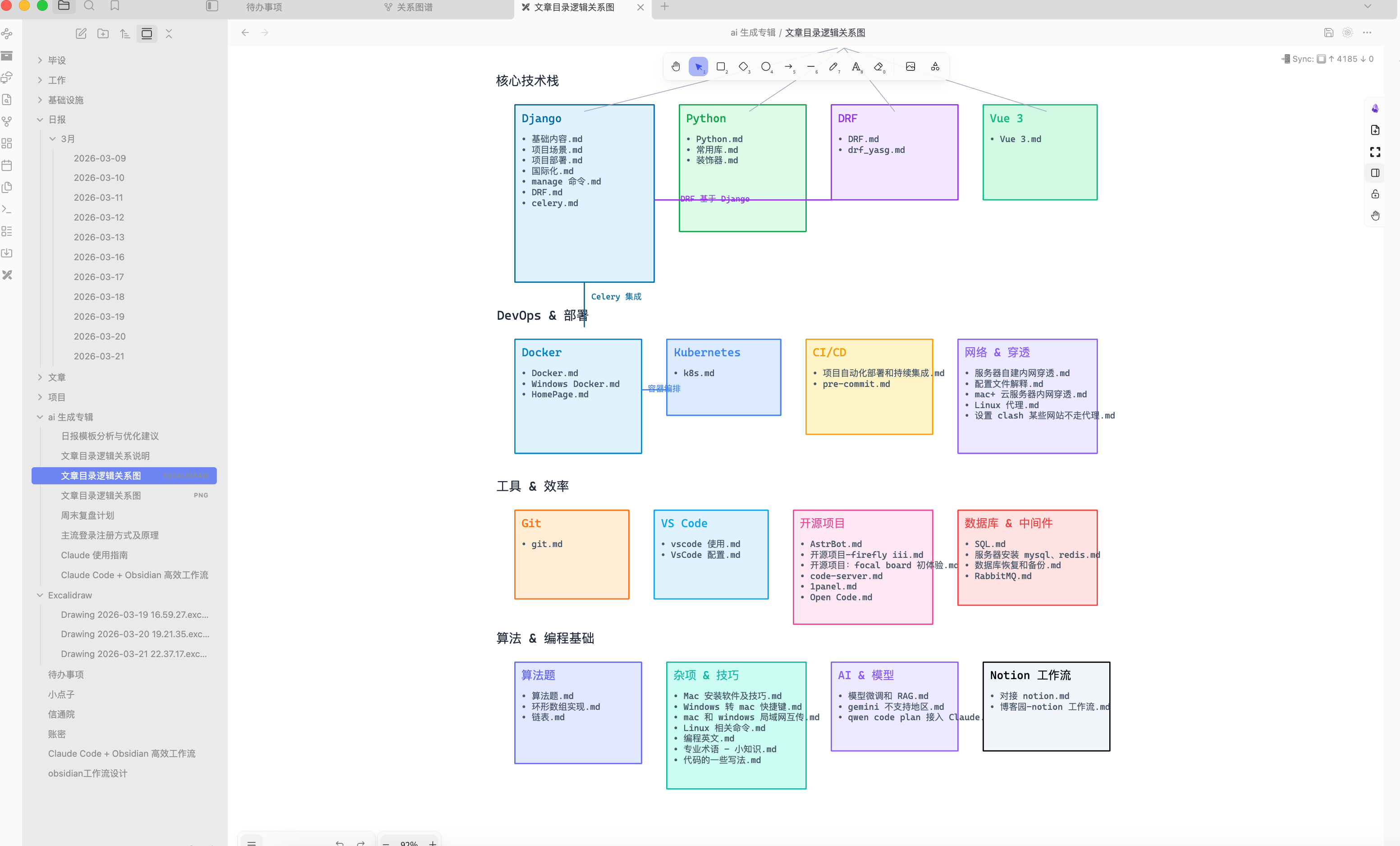Click the Insert image tool
The height and width of the screenshot is (846, 1400).
click(910, 67)
